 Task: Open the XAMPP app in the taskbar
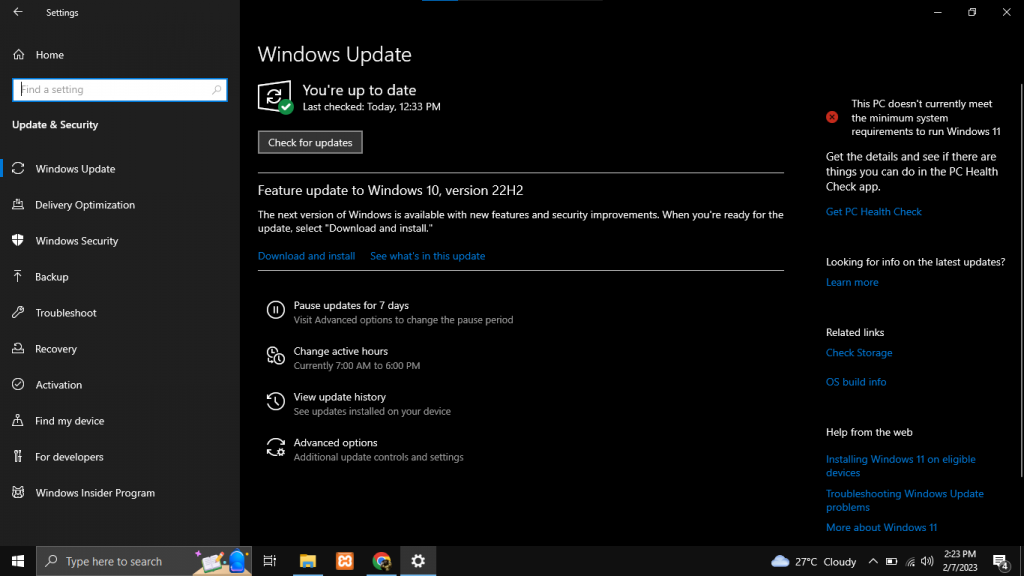[345, 561]
